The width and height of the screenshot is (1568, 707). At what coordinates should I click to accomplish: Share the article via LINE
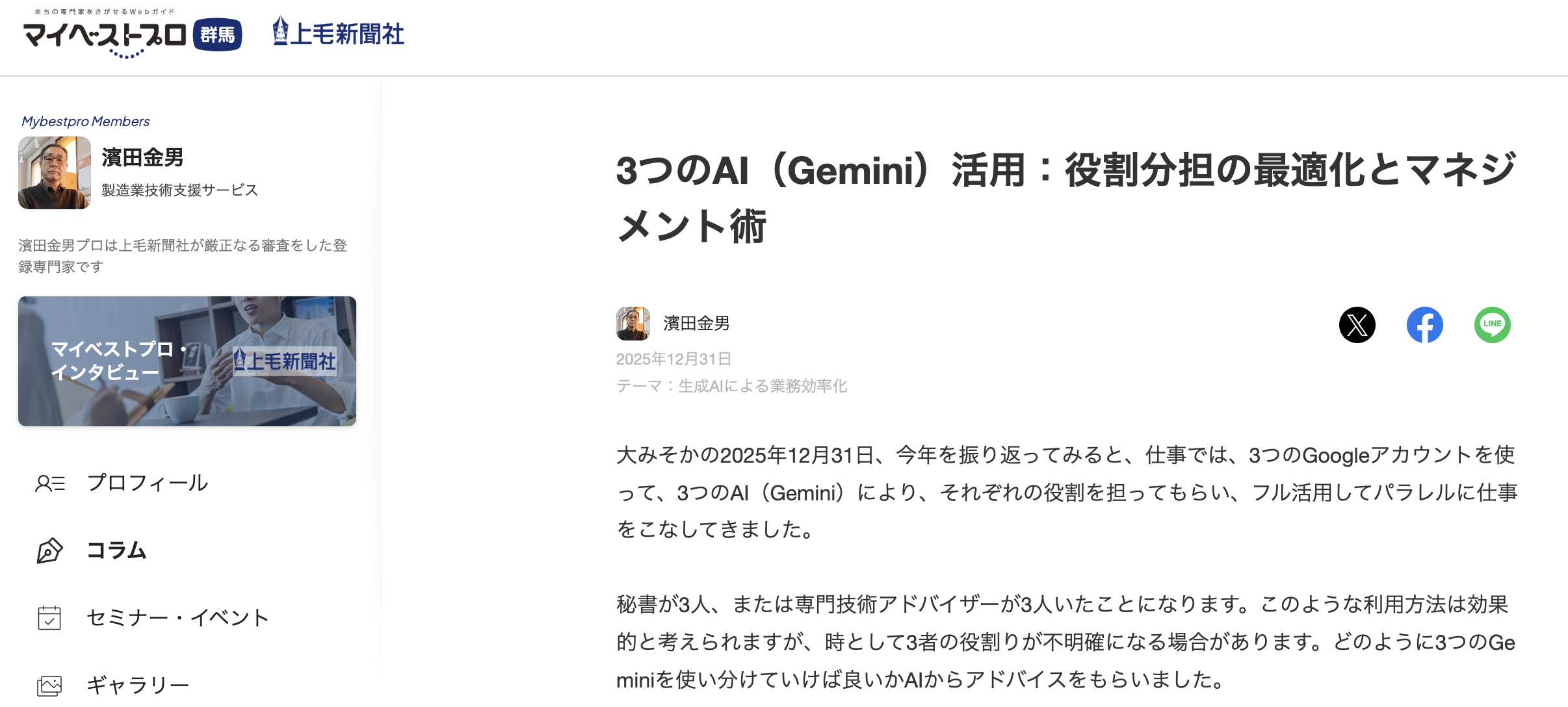click(1492, 325)
